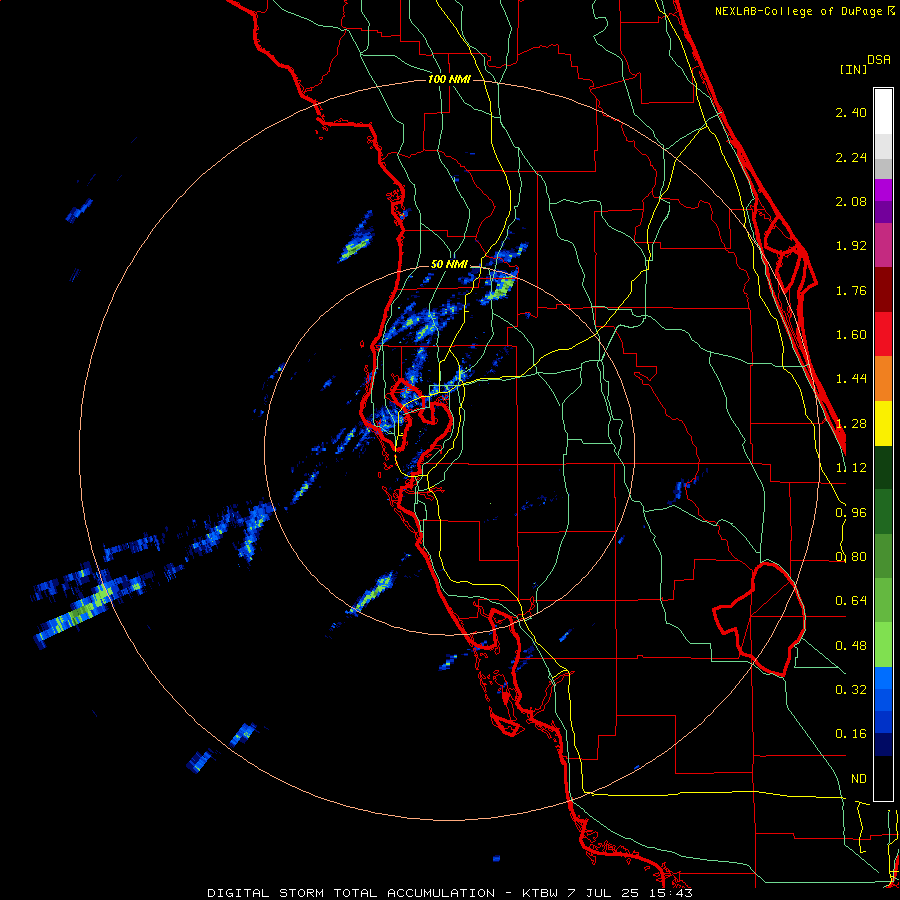Click the 2.24 scale value
Image resolution: width=900 pixels, height=900 pixels.
click(851, 157)
